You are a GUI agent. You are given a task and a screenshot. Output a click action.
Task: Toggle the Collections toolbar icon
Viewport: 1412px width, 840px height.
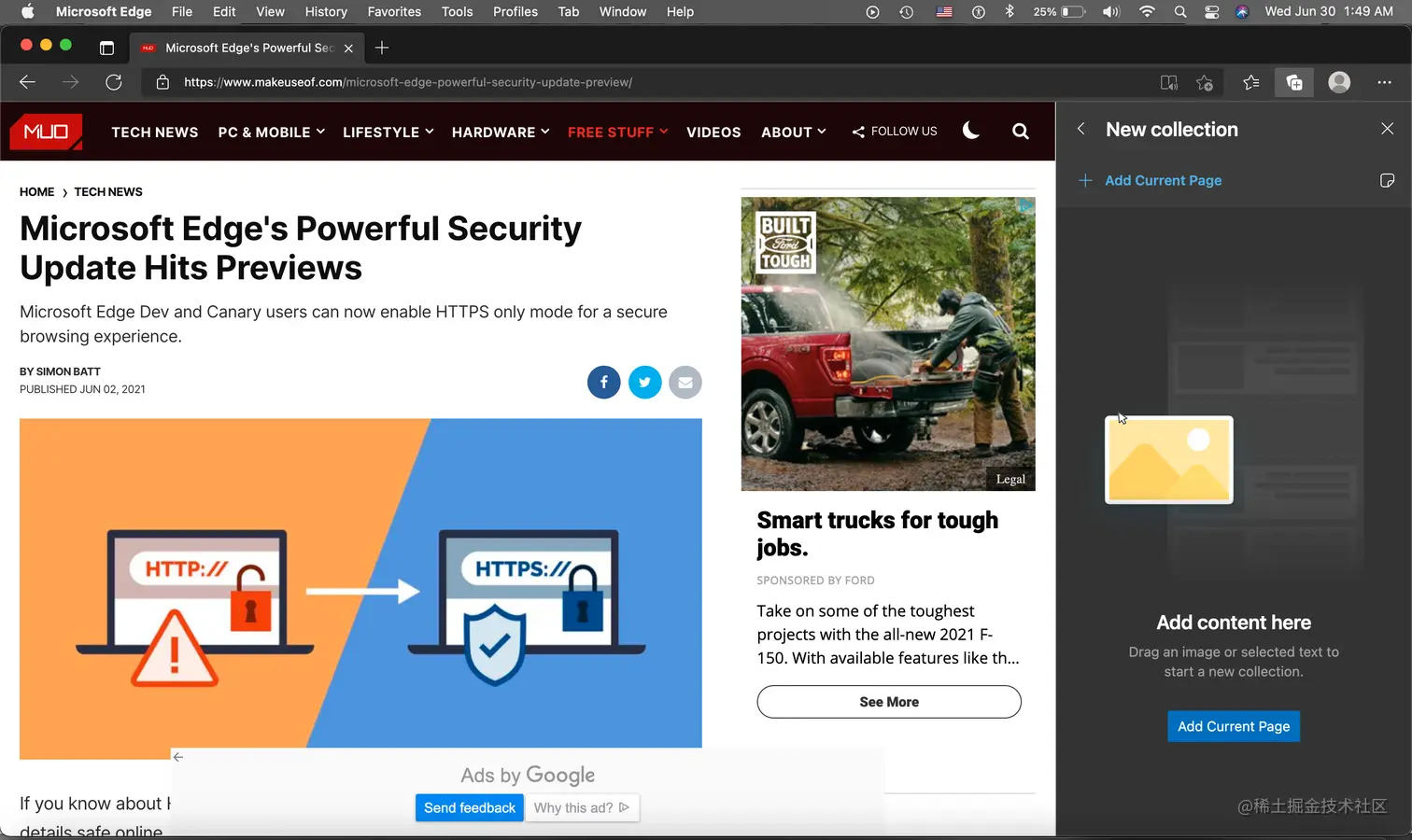tap(1294, 82)
